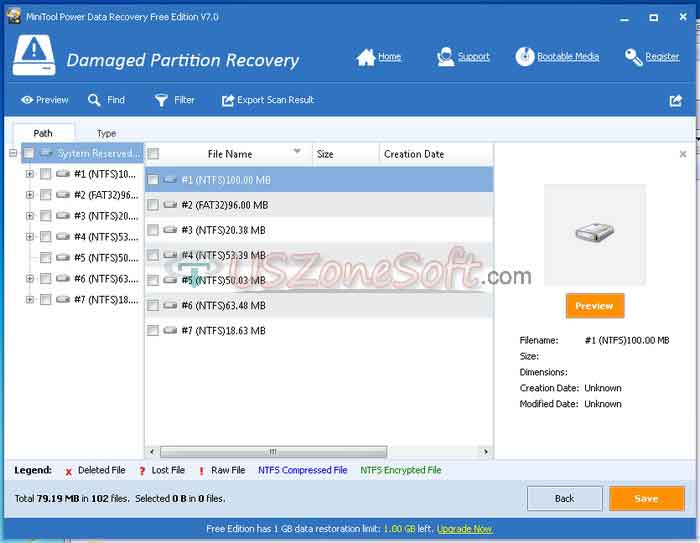Click the Export Scan Result icon

(x=228, y=100)
